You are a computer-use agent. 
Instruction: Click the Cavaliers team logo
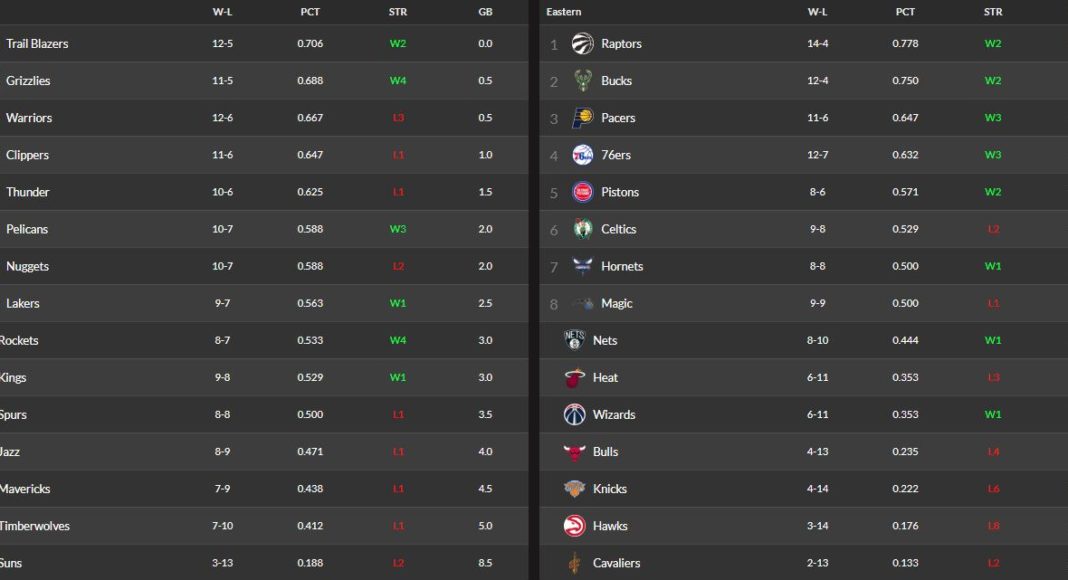[574, 563]
